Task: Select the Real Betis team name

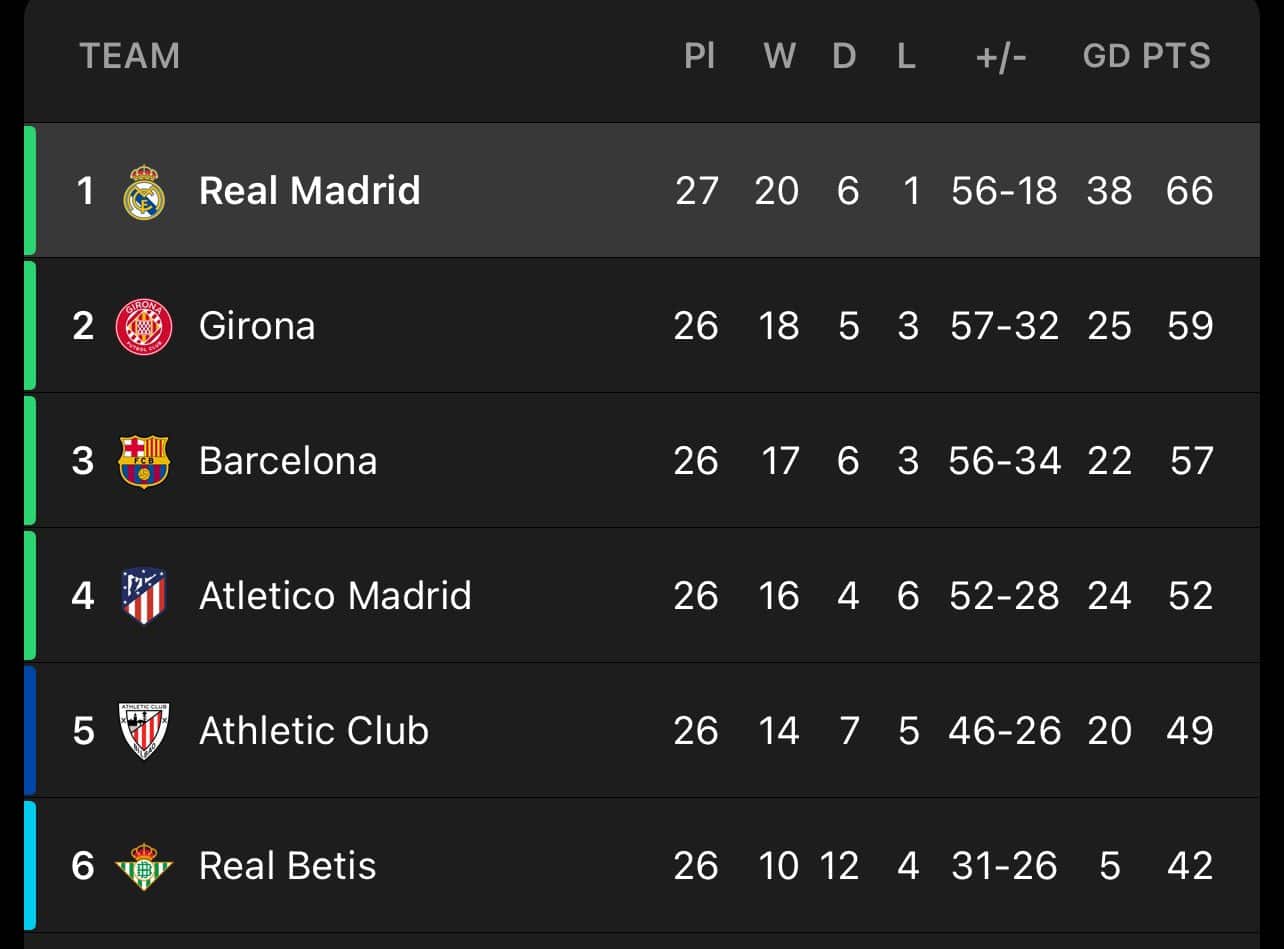Action: [x=288, y=866]
